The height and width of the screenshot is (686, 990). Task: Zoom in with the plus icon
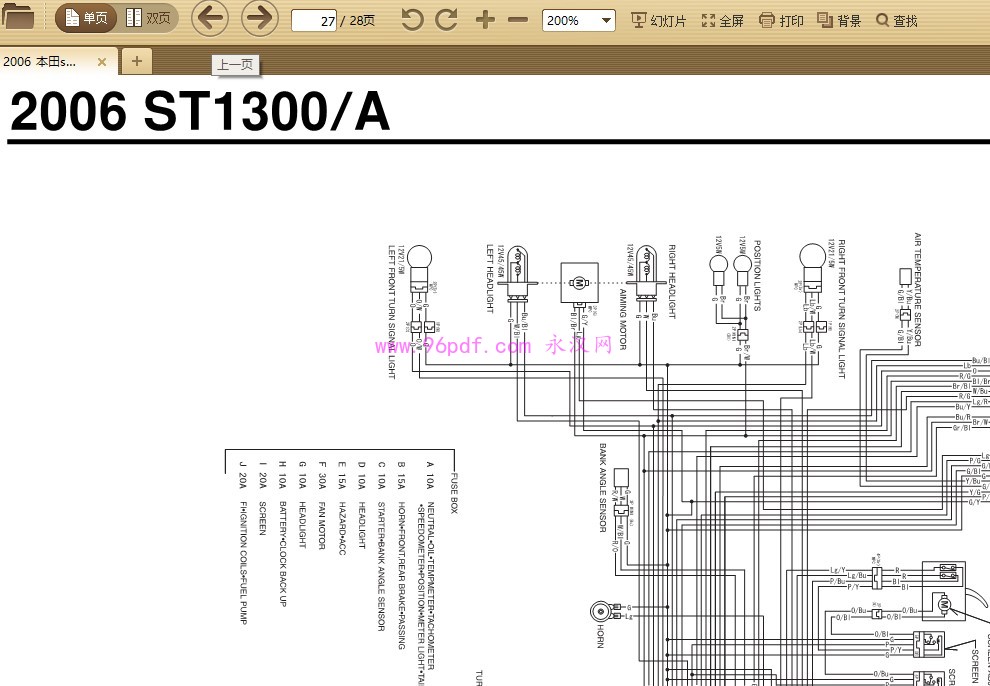tap(485, 20)
